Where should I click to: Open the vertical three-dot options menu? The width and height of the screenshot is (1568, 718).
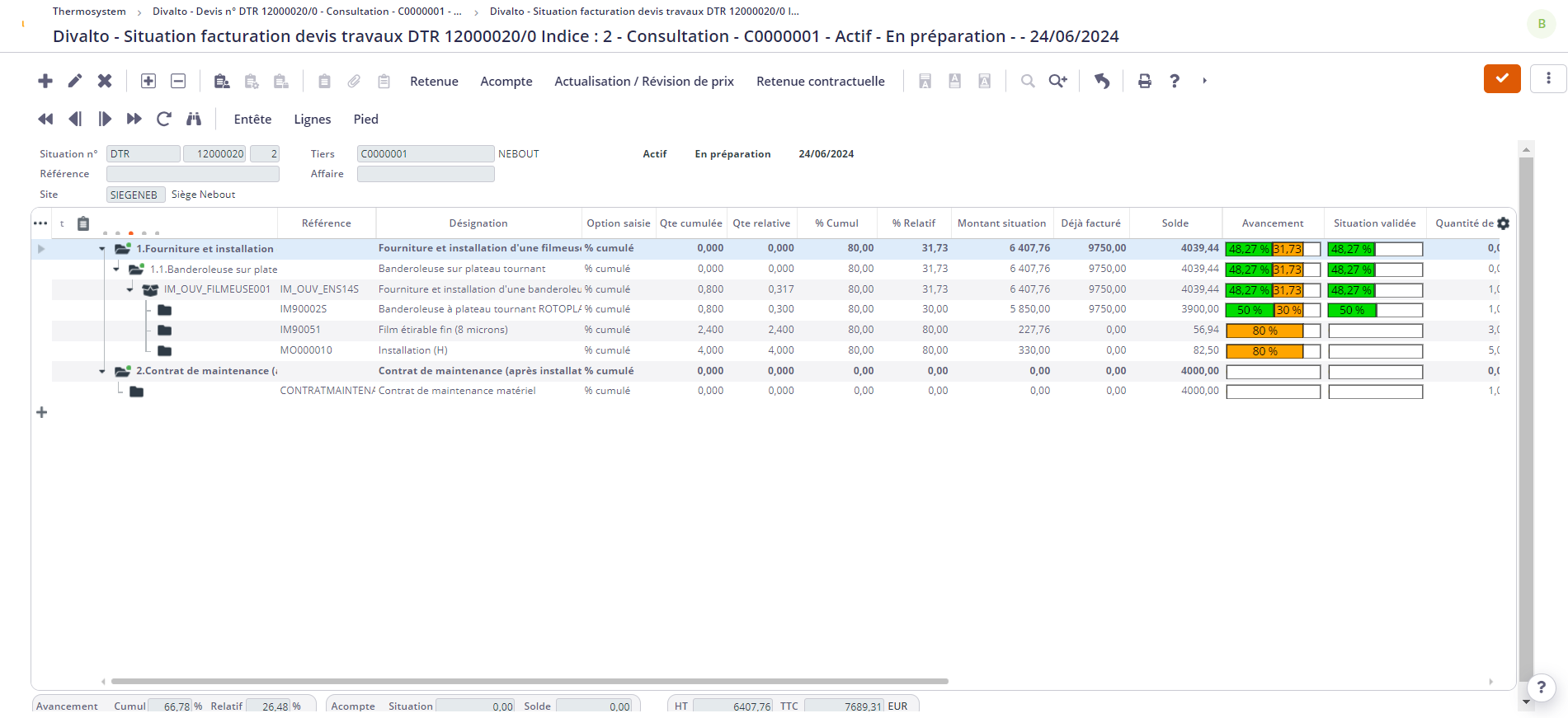coord(1548,78)
